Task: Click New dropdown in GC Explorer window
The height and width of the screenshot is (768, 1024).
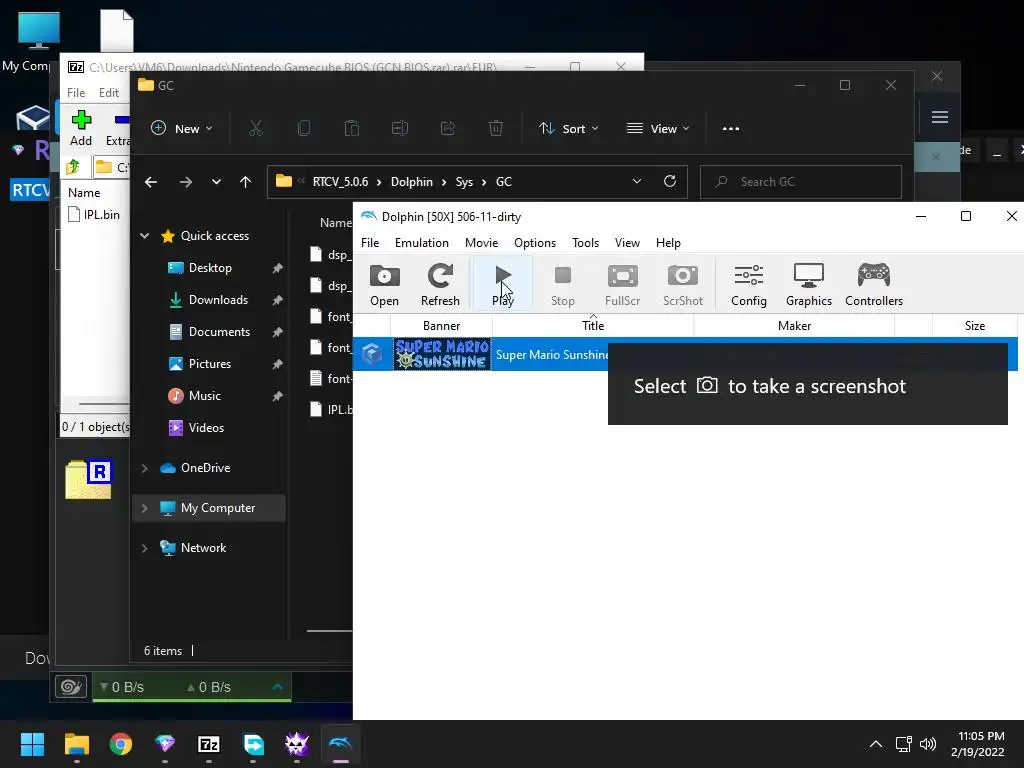Action: (182, 129)
